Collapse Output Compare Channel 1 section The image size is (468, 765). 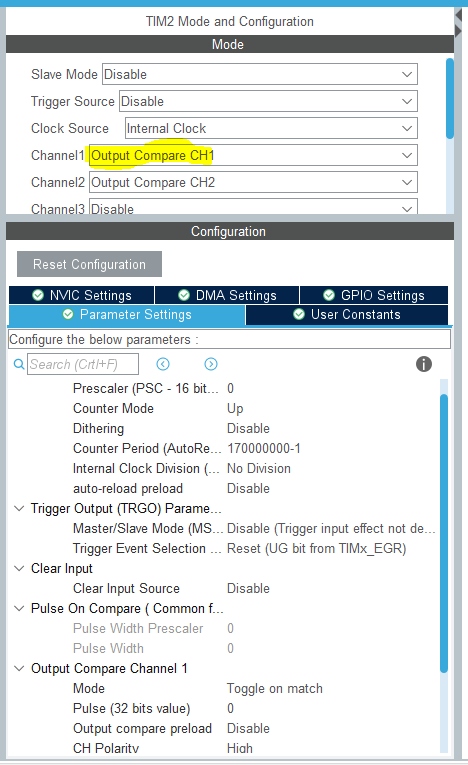(x=19, y=668)
